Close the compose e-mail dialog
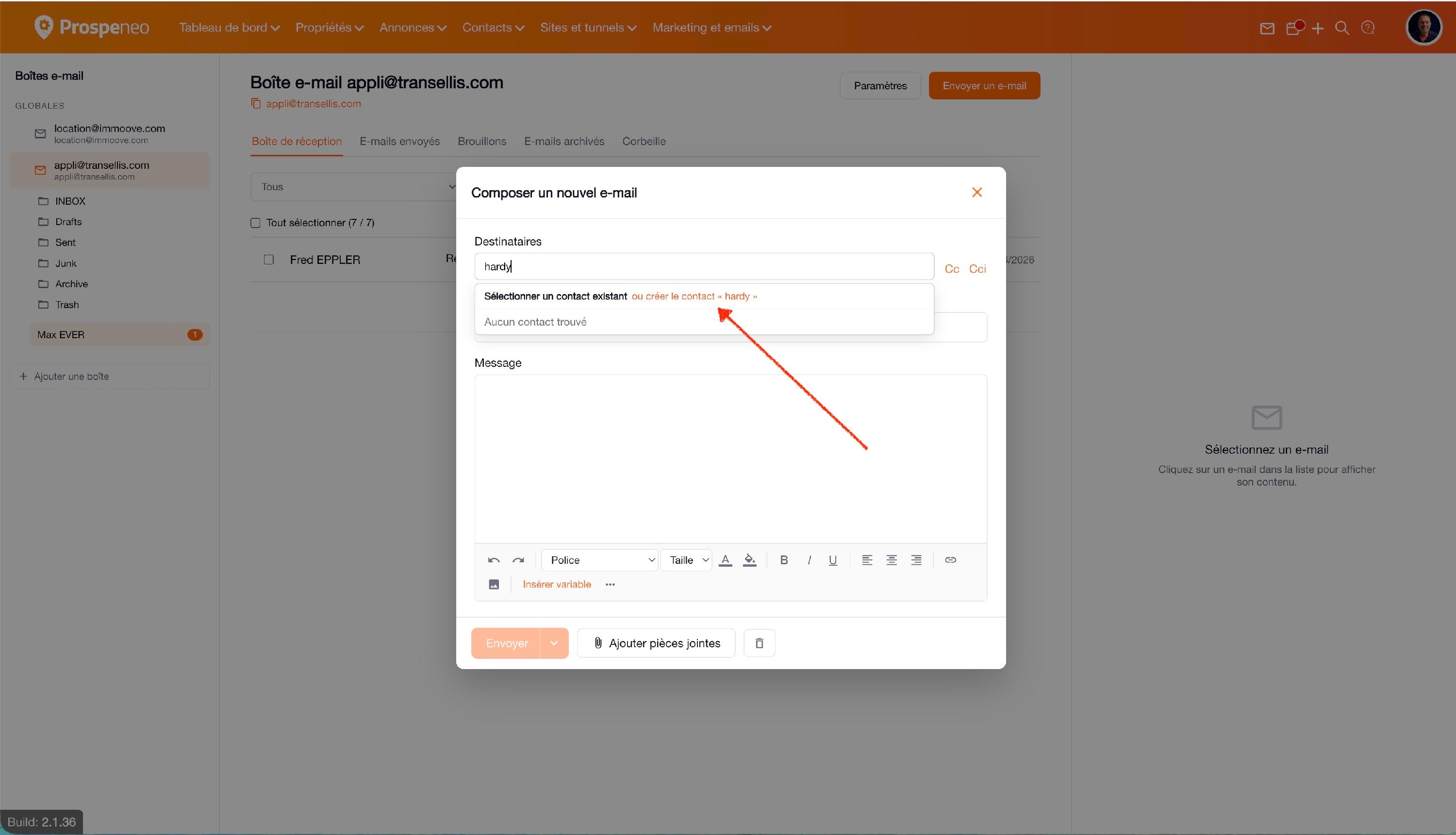The image size is (1456, 835). [x=977, y=193]
